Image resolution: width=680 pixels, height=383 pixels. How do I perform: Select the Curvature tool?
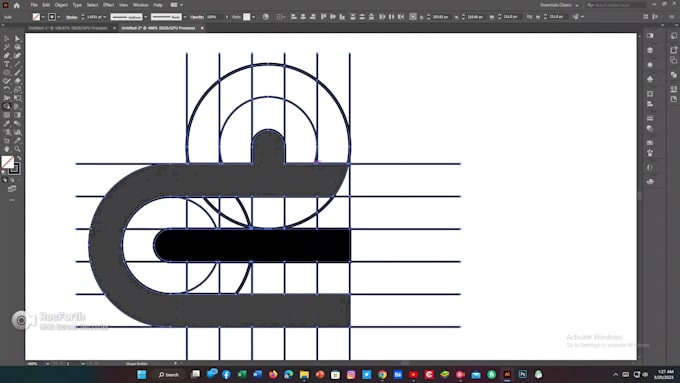17,56
